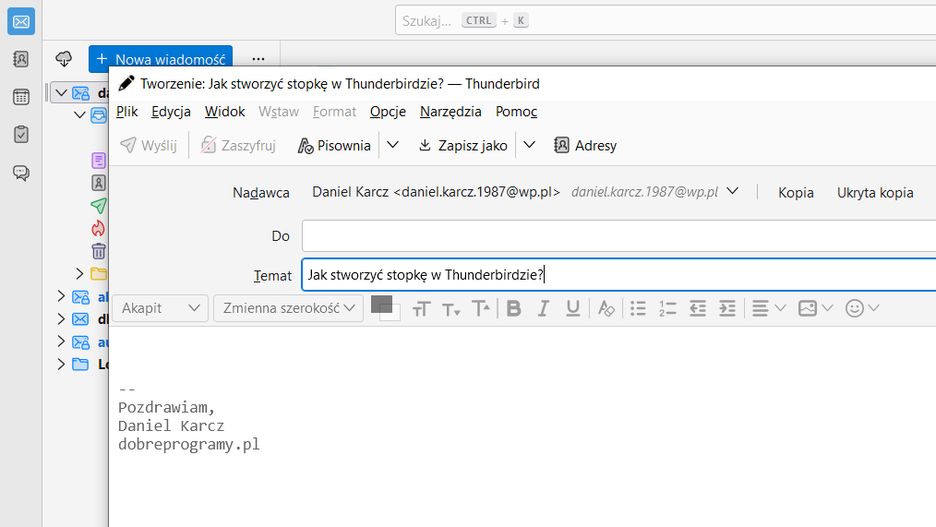Select the Trash folder icon

[98, 251]
